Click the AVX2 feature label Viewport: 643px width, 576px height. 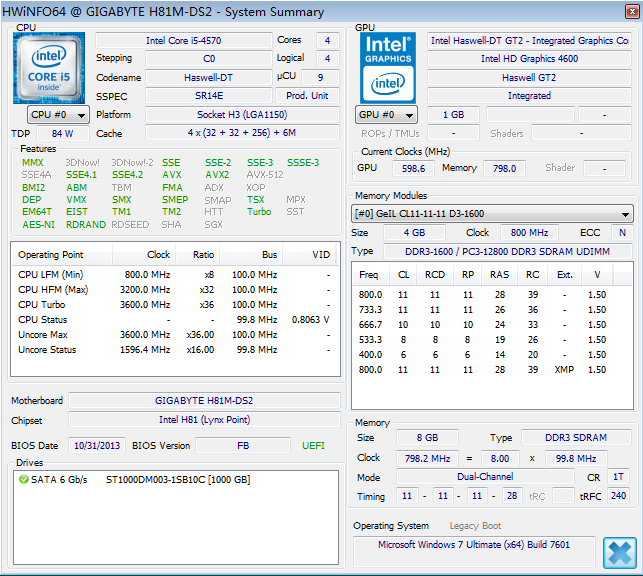pyautogui.click(x=217, y=175)
